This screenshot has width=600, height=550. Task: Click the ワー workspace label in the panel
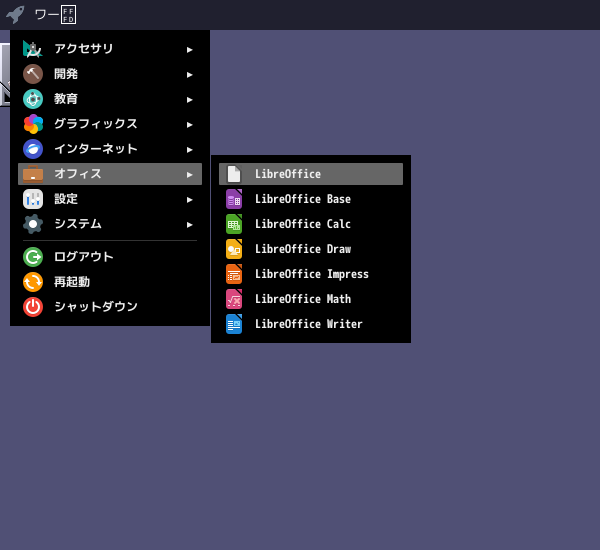[55, 15]
